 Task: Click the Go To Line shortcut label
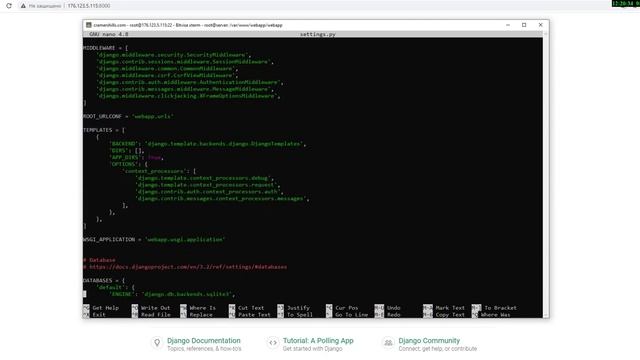(x=351, y=315)
